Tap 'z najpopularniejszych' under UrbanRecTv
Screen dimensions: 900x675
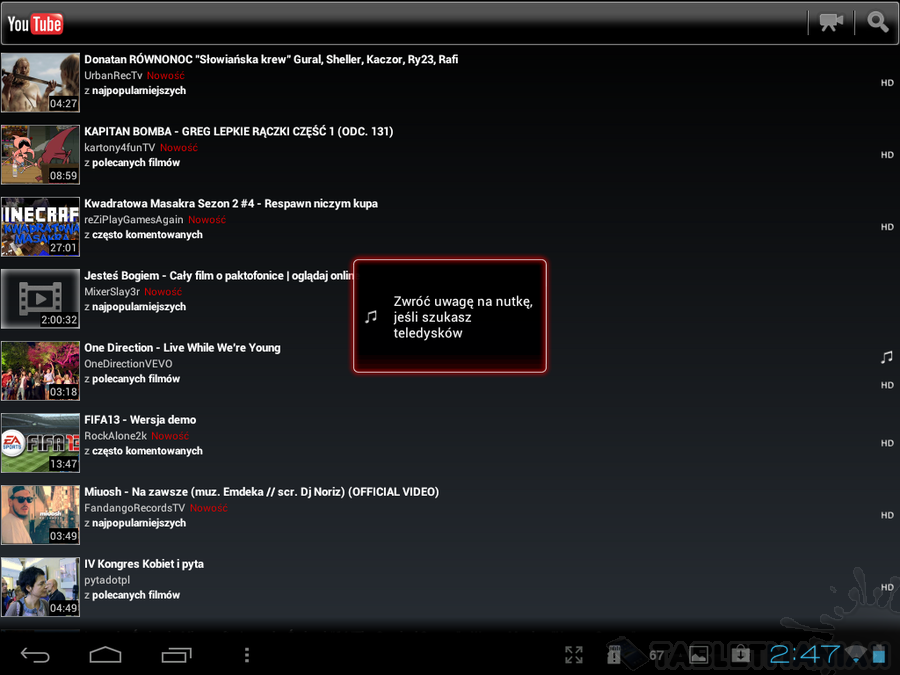point(135,91)
